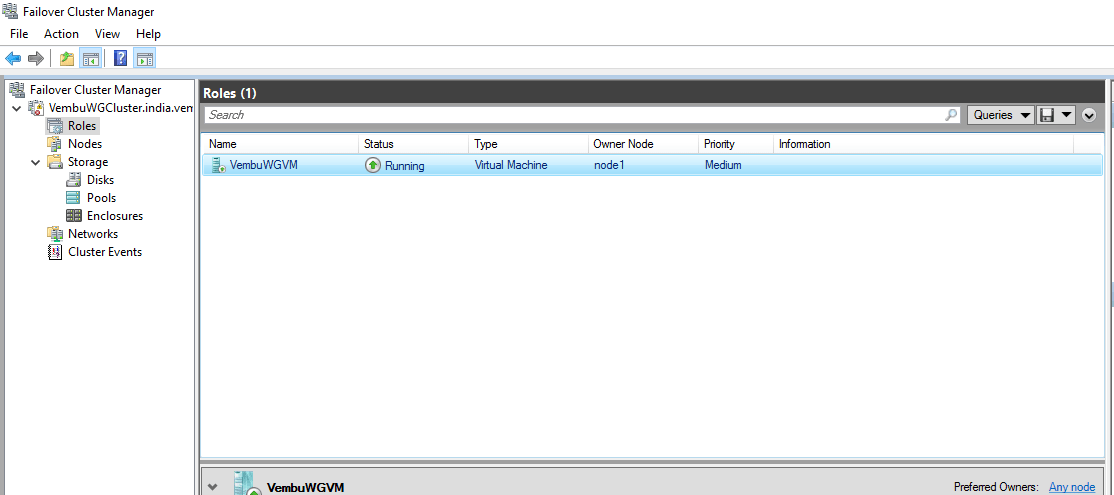Click the Enclosures icon in the tree
Viewport: 1114px width, 495px height.
[73, 216]
